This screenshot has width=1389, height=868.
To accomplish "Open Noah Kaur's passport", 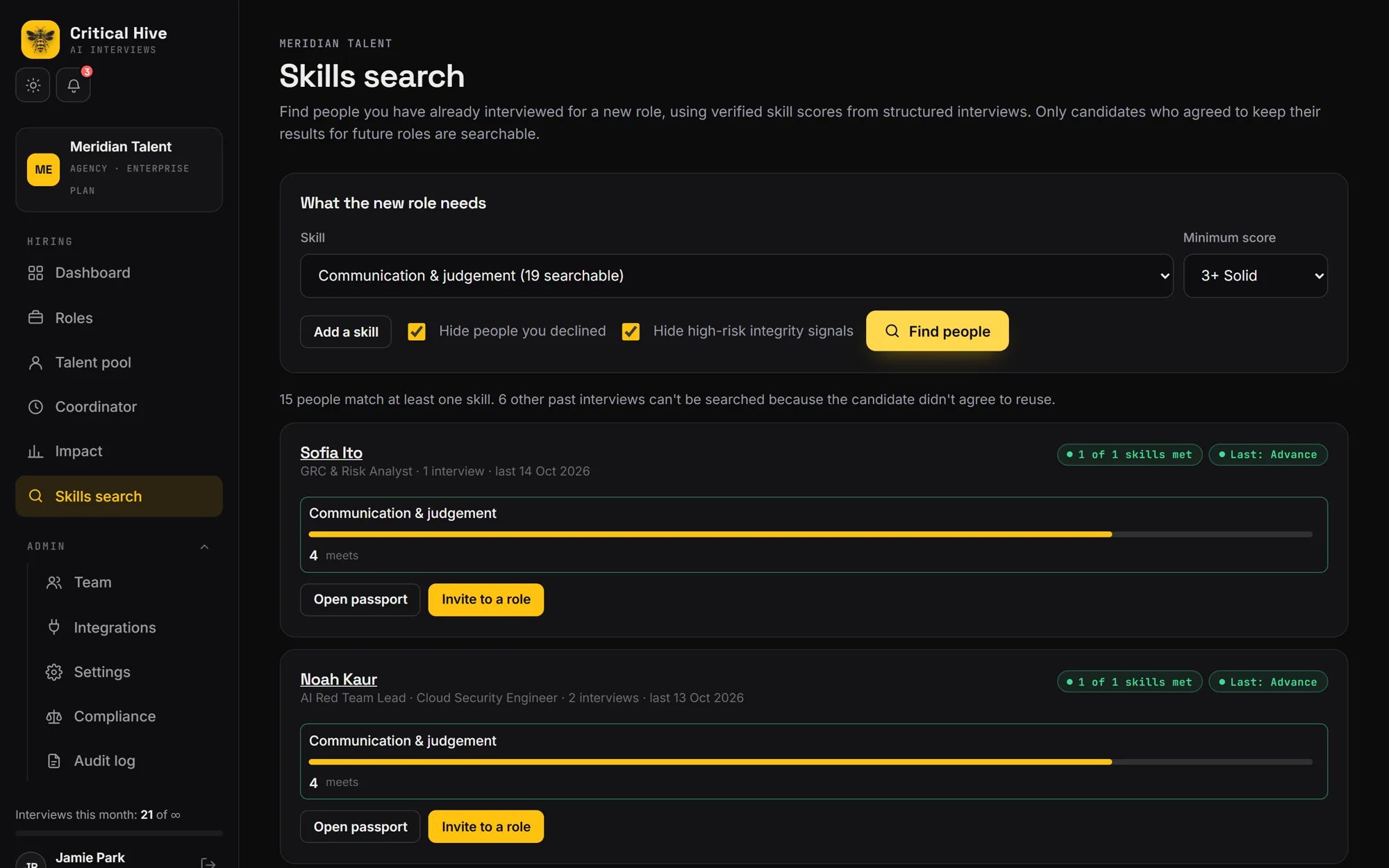I will pos(360,827).
